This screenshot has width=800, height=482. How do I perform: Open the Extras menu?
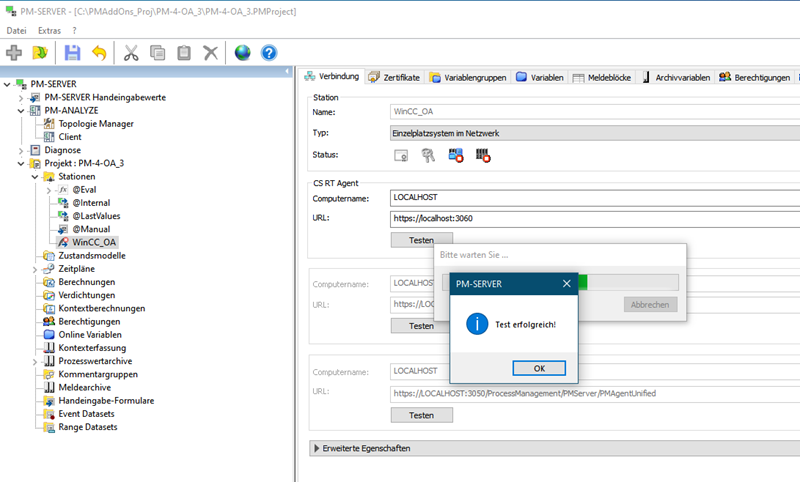[x=49, y=31]
